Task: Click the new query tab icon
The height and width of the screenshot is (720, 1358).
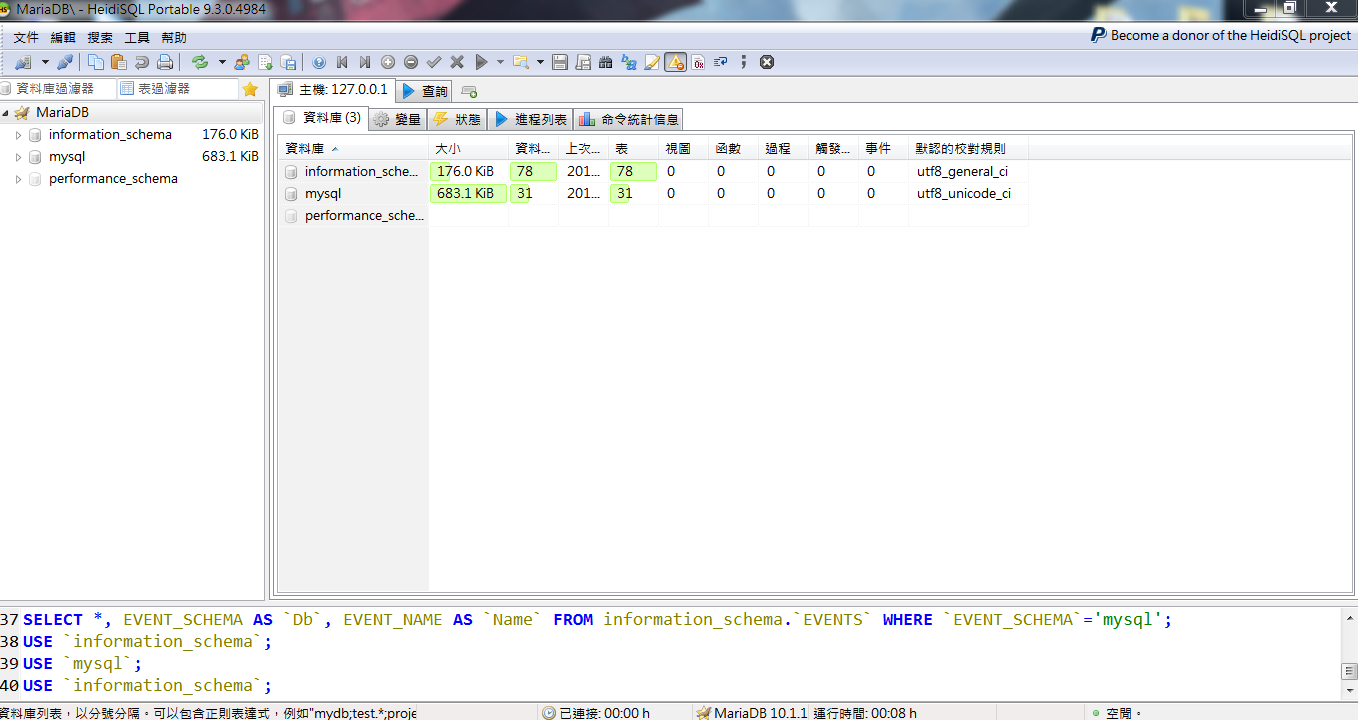Action: [x=468, y=91]
